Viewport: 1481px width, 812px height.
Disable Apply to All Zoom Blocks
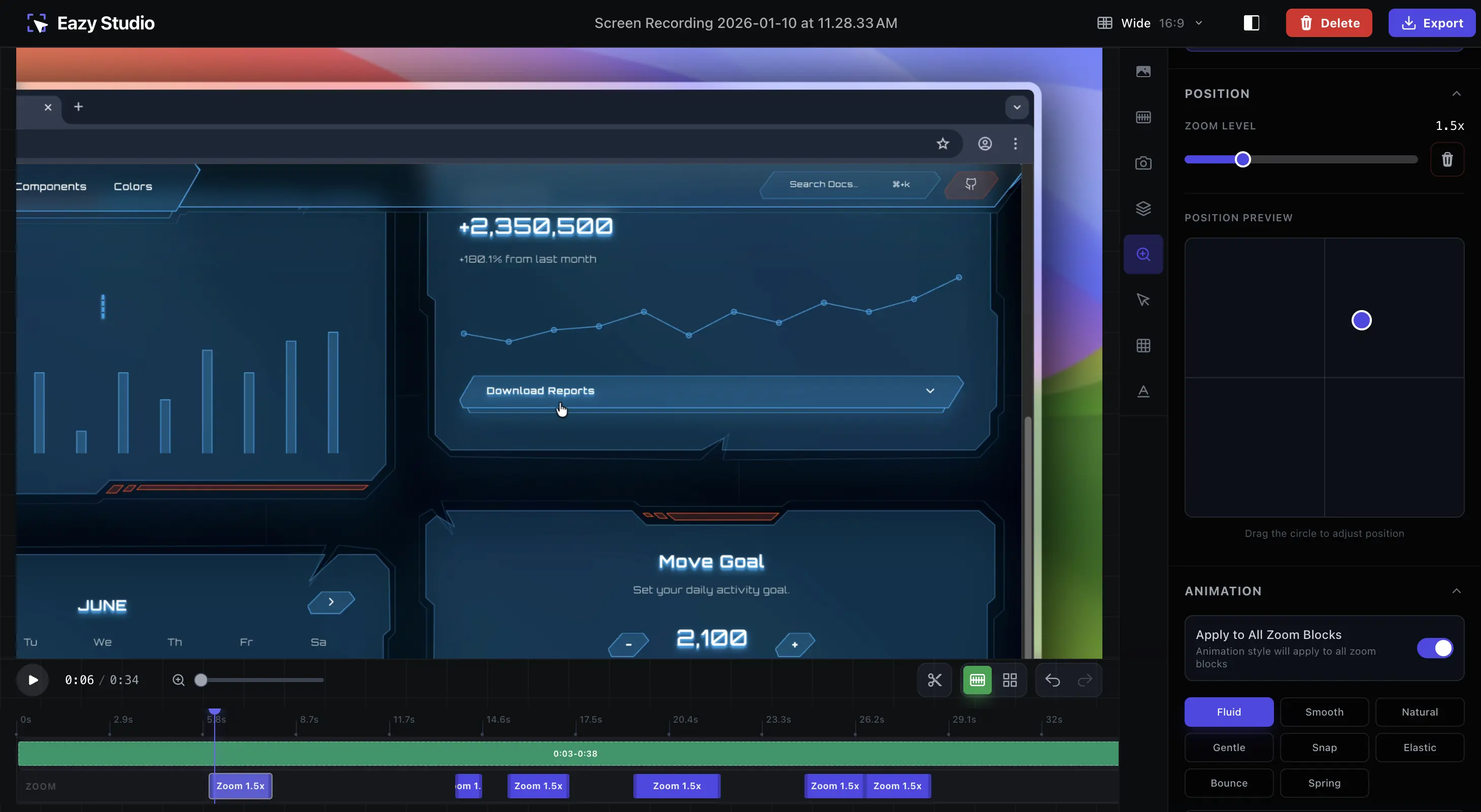click(1434, 648)
